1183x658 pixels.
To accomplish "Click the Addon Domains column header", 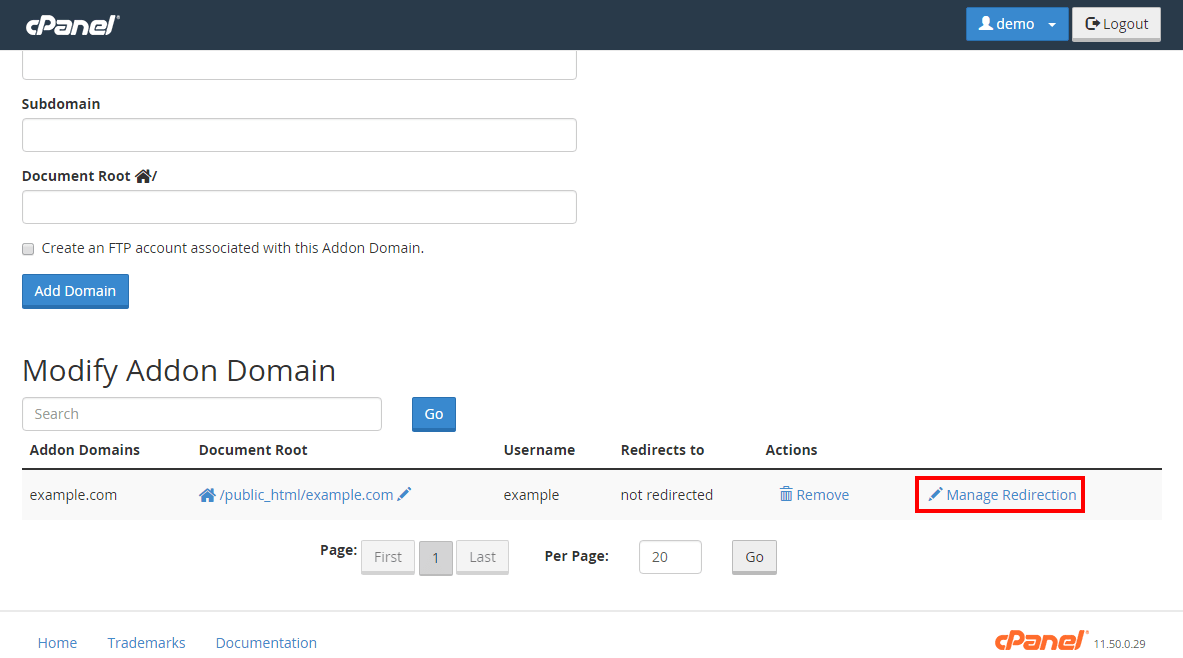I will [x=84, y=450].
